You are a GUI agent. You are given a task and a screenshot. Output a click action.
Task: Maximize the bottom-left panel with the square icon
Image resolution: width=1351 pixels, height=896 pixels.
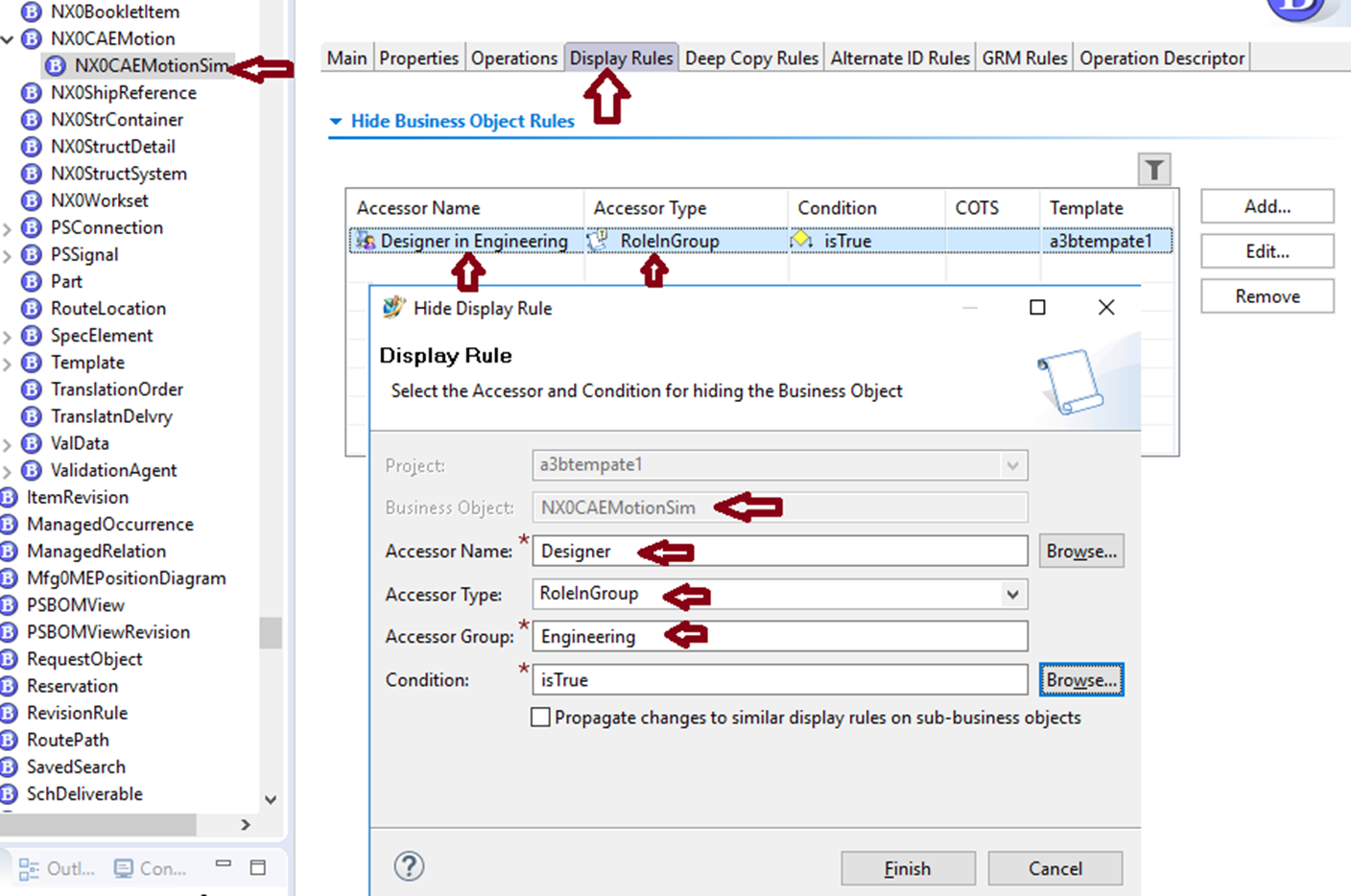(258, 867)
